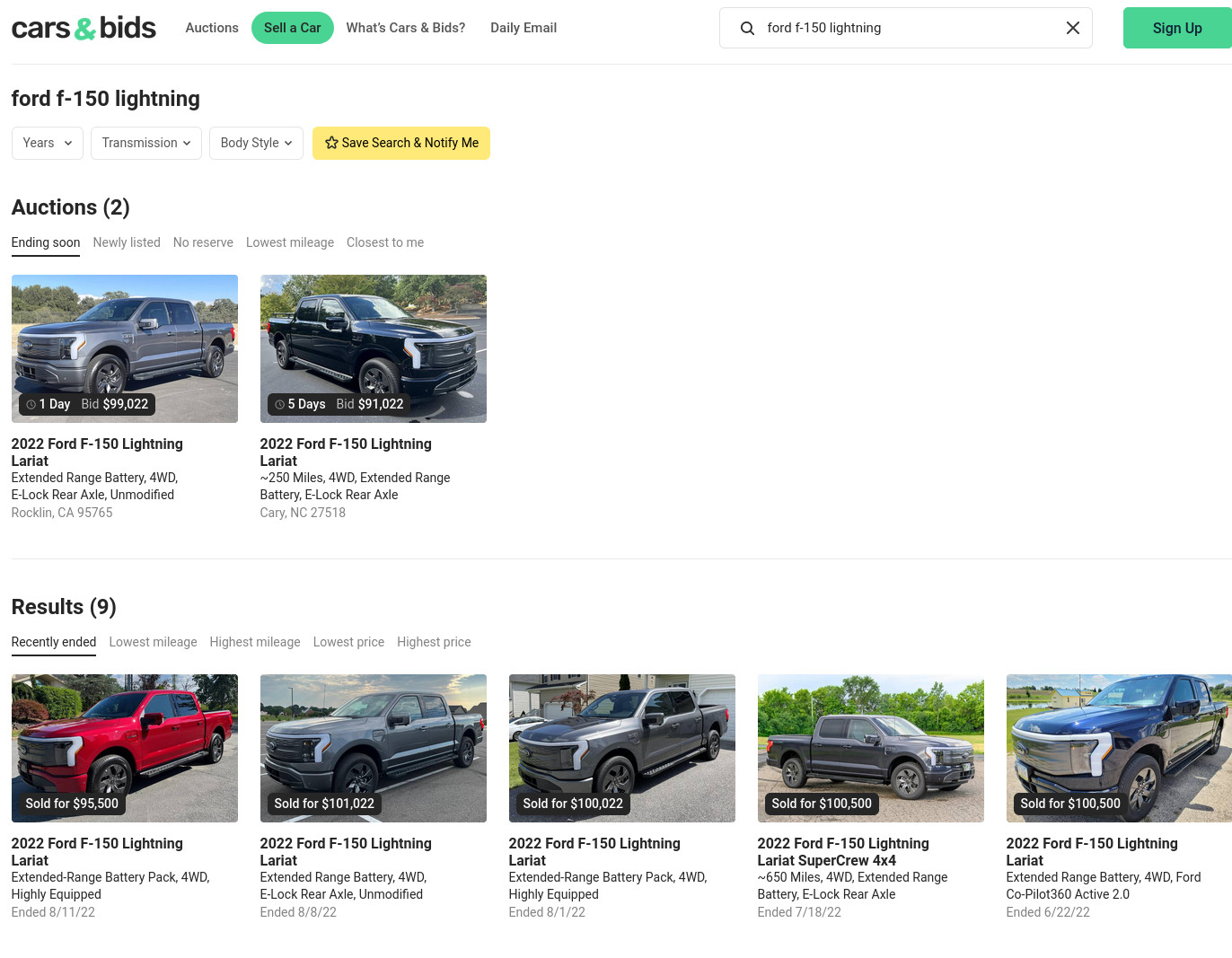Open the Years filter dropdown
Viewport: 1232px width, 958px height.
(x=48, y=143)
